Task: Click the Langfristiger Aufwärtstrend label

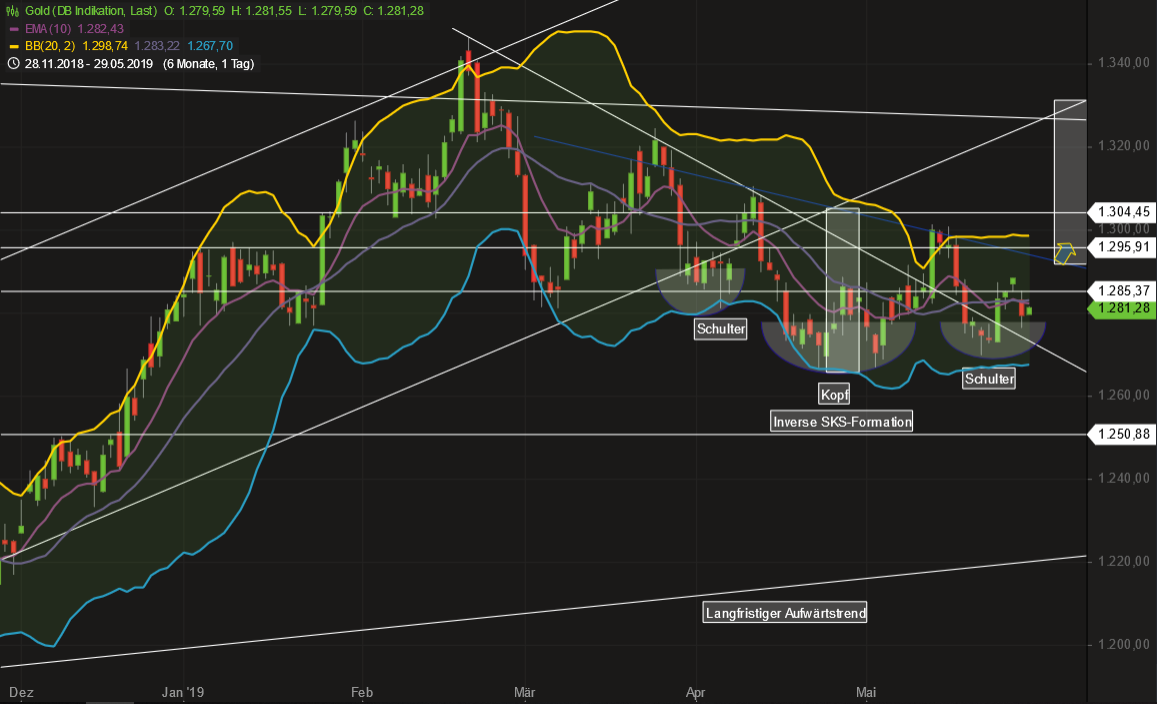Action: point(785,613)
